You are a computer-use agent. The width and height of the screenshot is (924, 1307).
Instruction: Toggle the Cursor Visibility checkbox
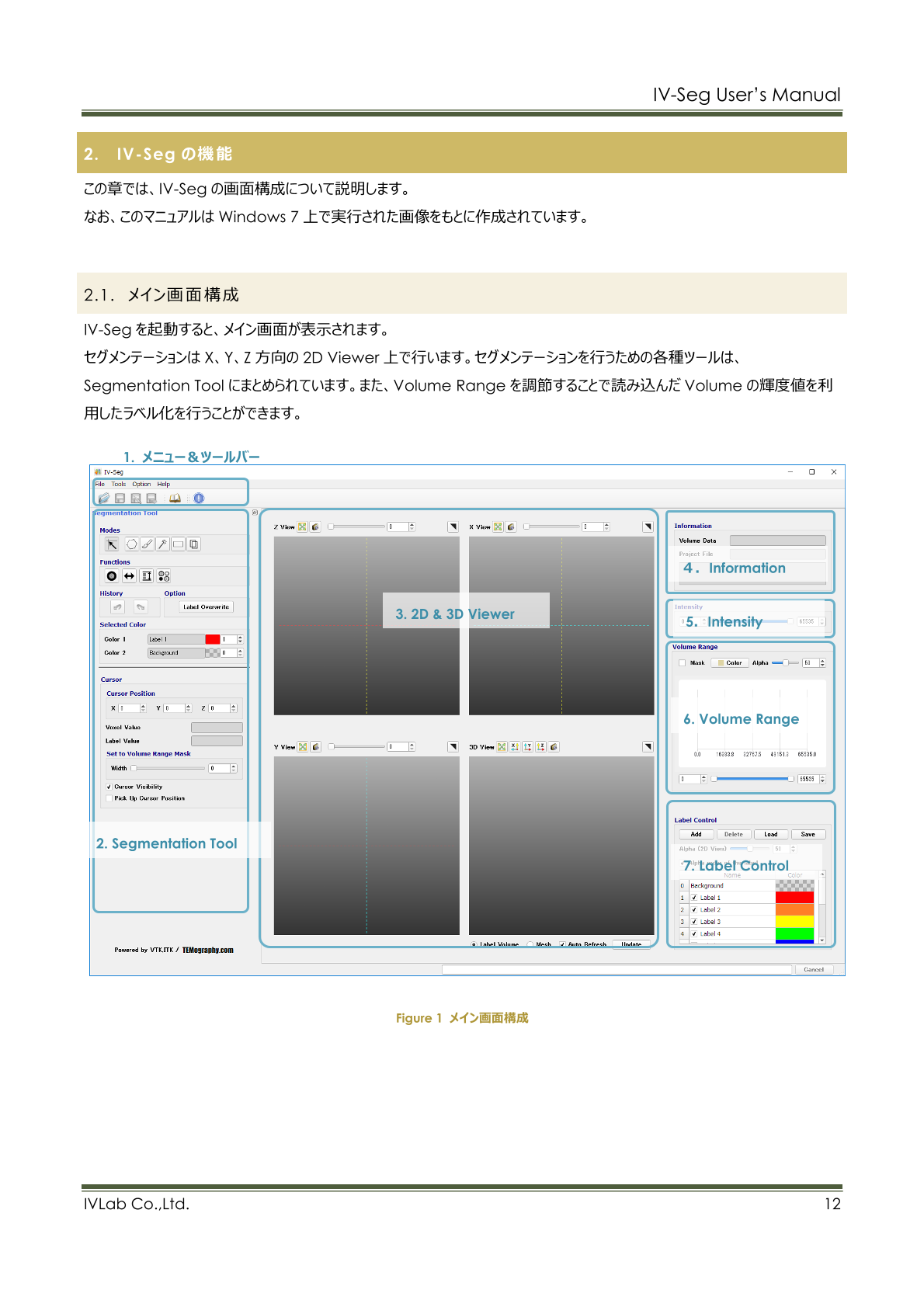(x=109, y=787)
